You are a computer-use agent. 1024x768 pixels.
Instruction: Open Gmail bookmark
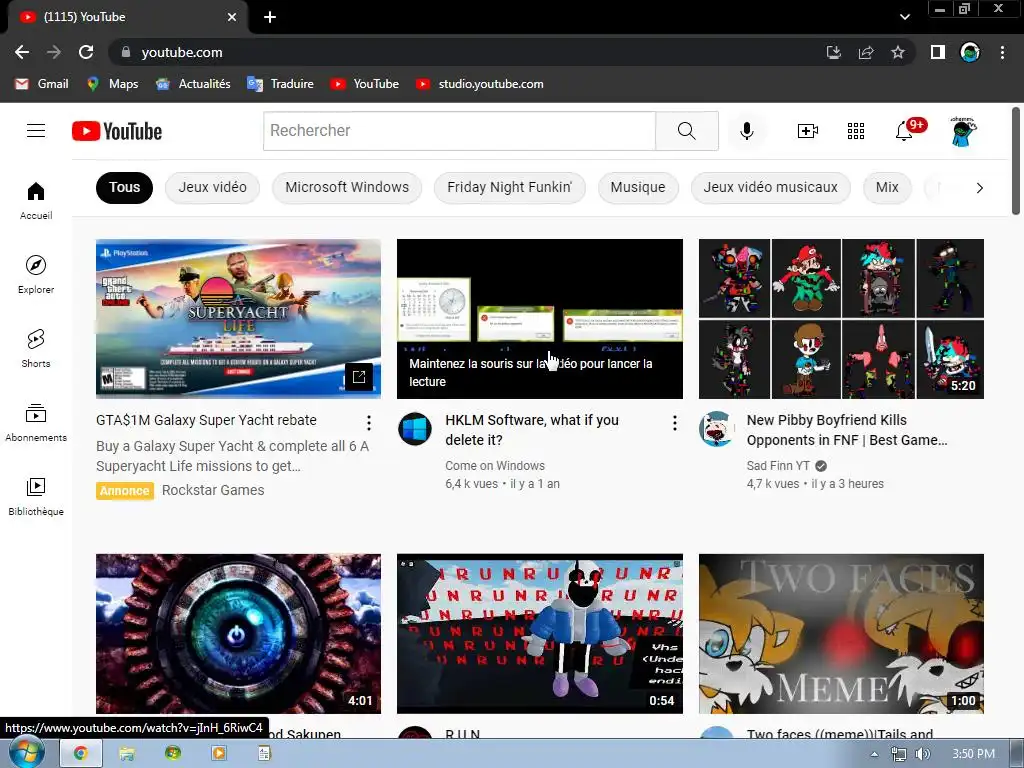pyautogui.click(x=42, y=84)
